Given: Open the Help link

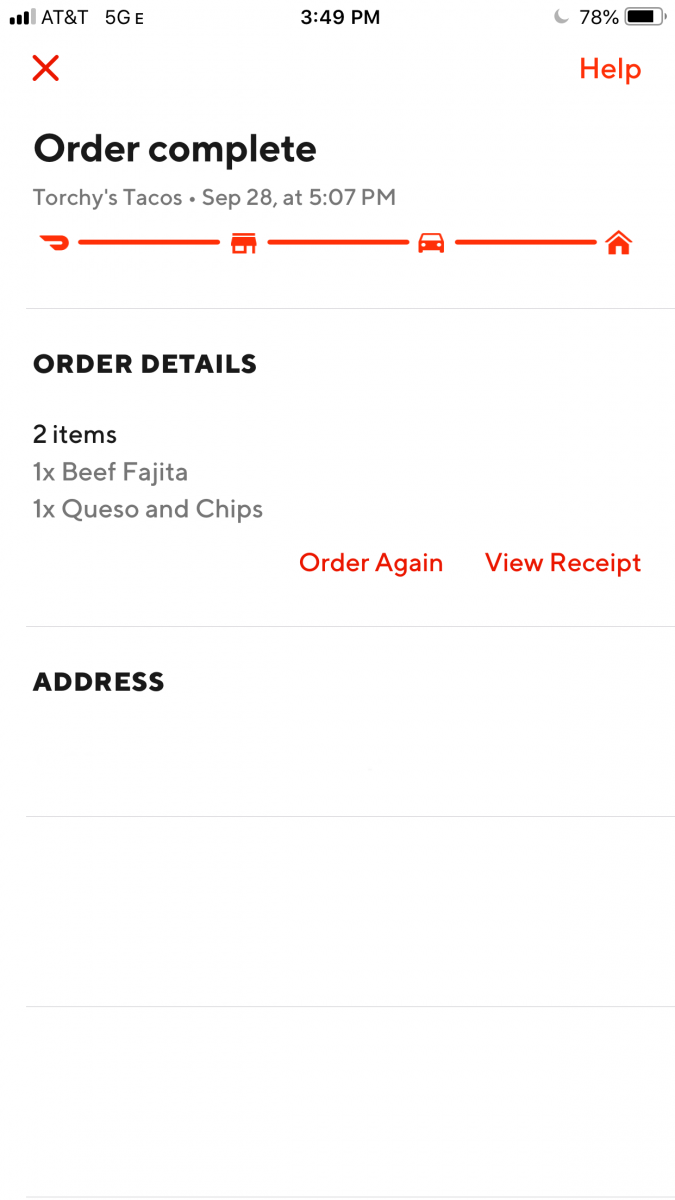Looking at the screenshot, I should click(x=610, y=69).
